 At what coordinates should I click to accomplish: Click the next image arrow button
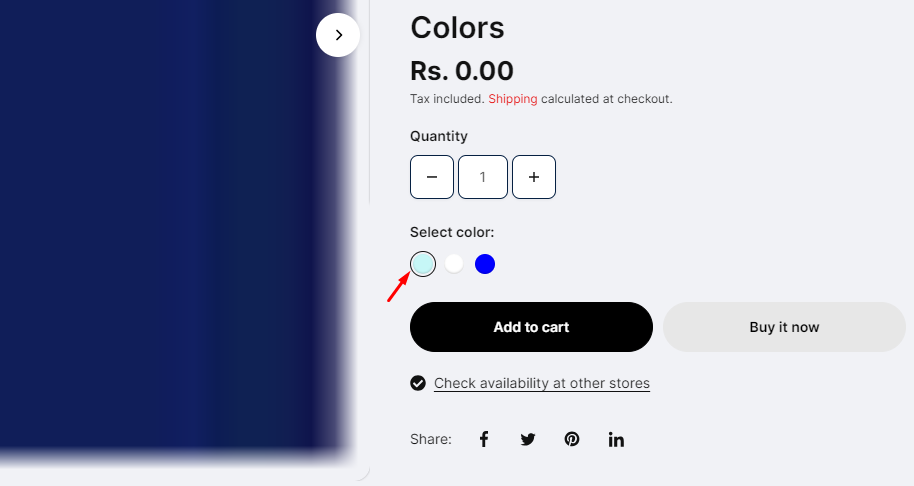338,35
